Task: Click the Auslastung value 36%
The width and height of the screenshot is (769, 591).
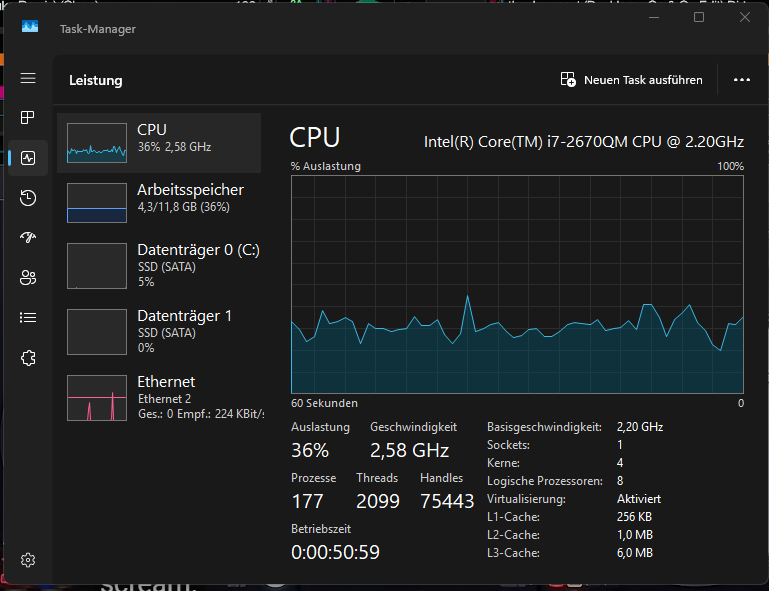Action: click(310, 450)
